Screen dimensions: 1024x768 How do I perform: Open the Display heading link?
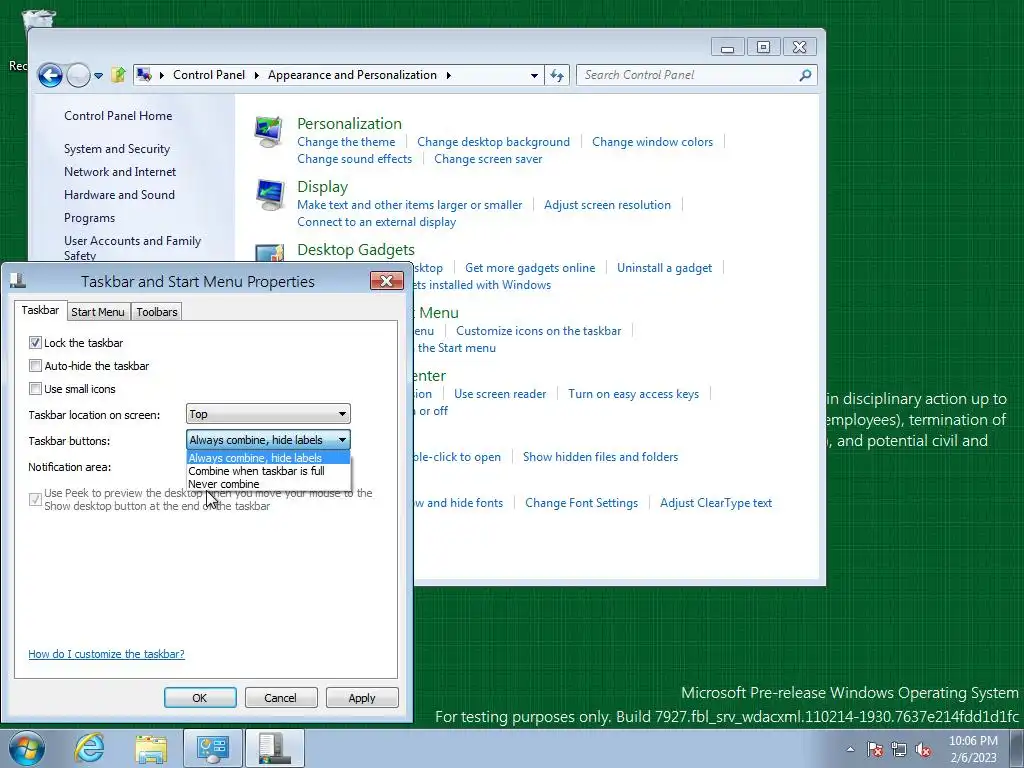tap(323, 187)
